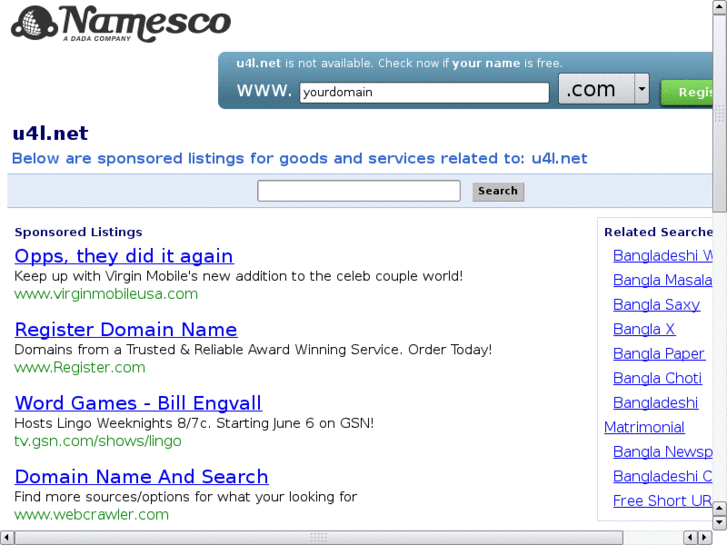
Task: Open the Bangla Masala related search
Action: tap(663, 280)
